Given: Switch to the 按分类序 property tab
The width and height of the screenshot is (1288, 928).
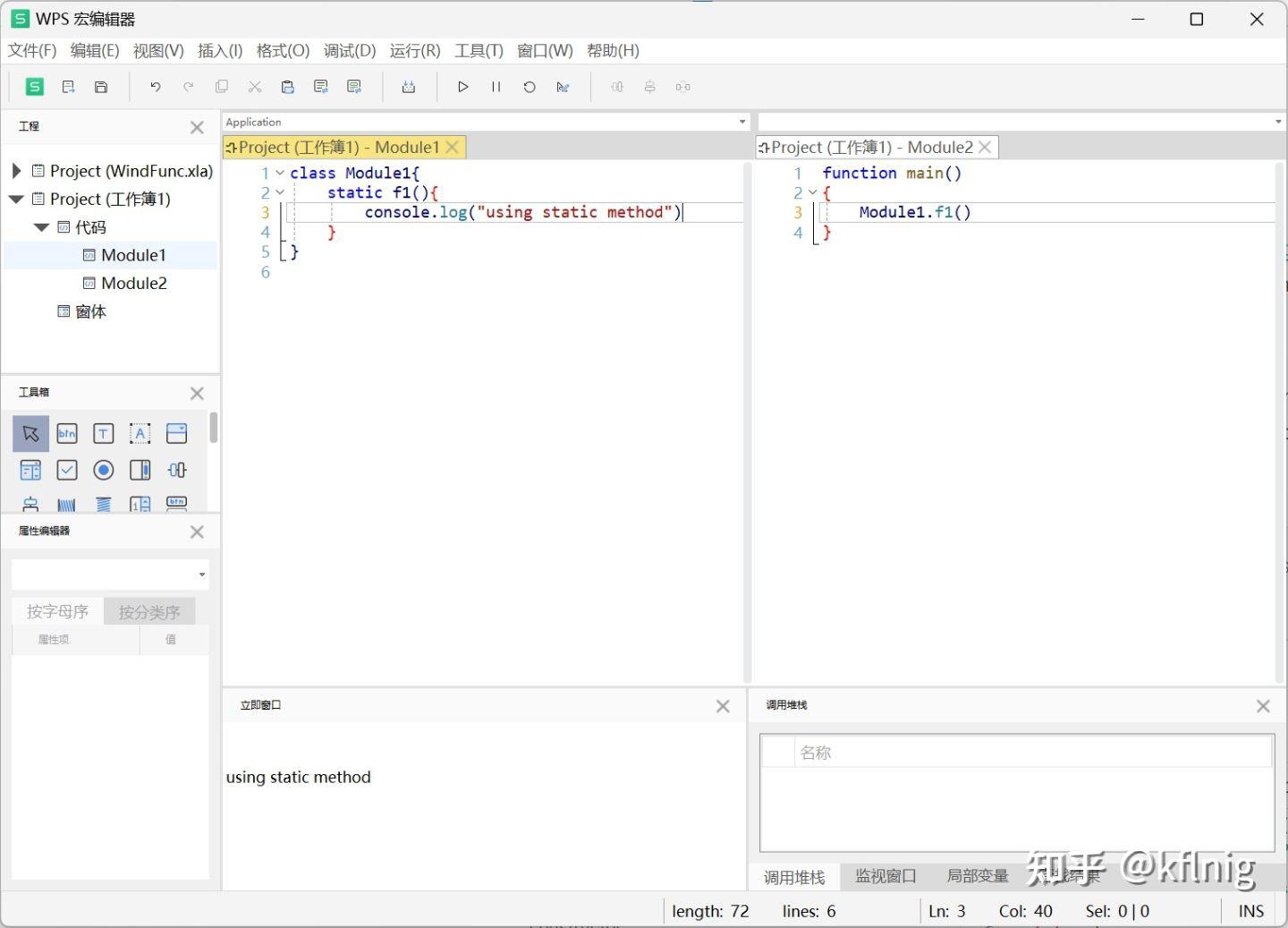Looking at the screenshot, I should click(149, 612).
